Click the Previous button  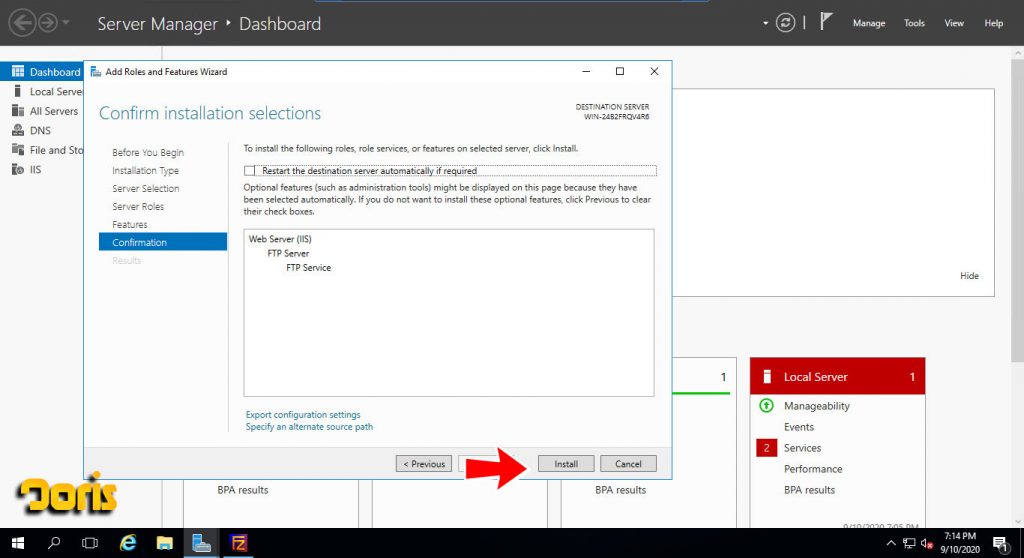click(x=423, y=464)
